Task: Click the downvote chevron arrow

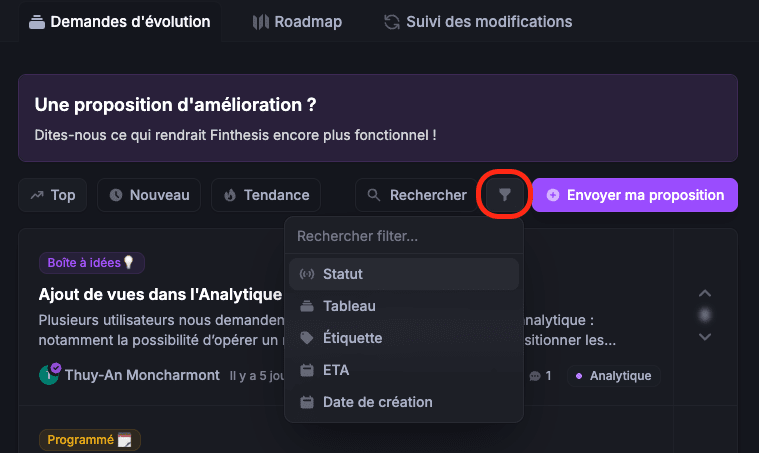Action: click(705, 337)
